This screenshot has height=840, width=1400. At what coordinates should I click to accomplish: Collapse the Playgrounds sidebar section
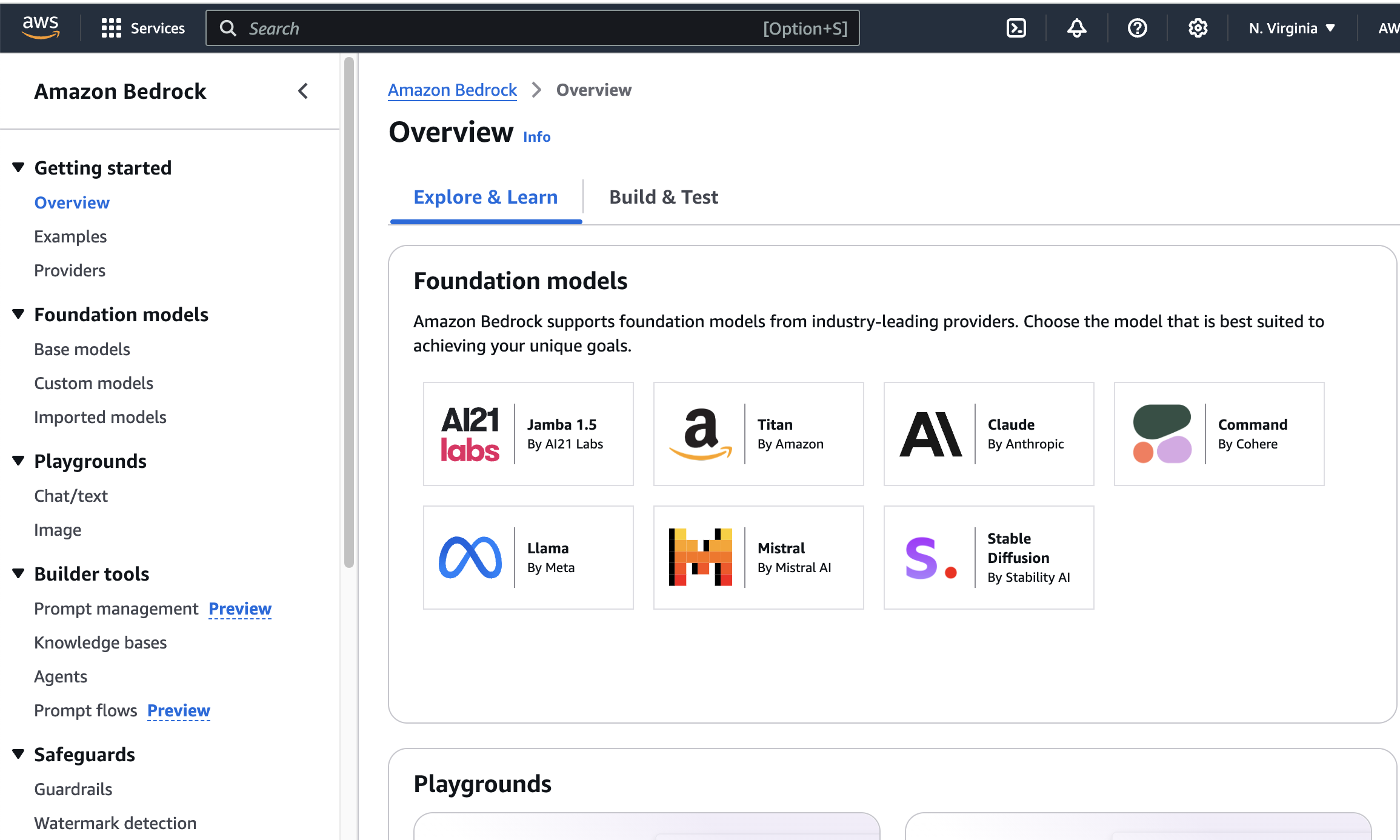click(19, 461)
